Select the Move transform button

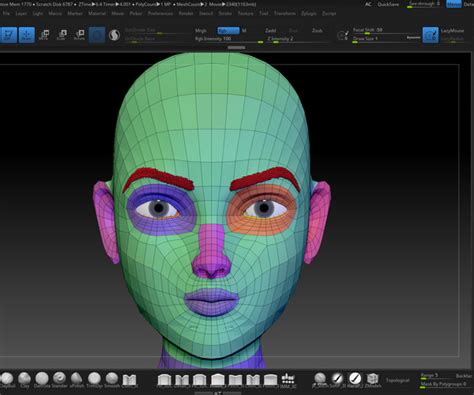(x=44, y=35)
